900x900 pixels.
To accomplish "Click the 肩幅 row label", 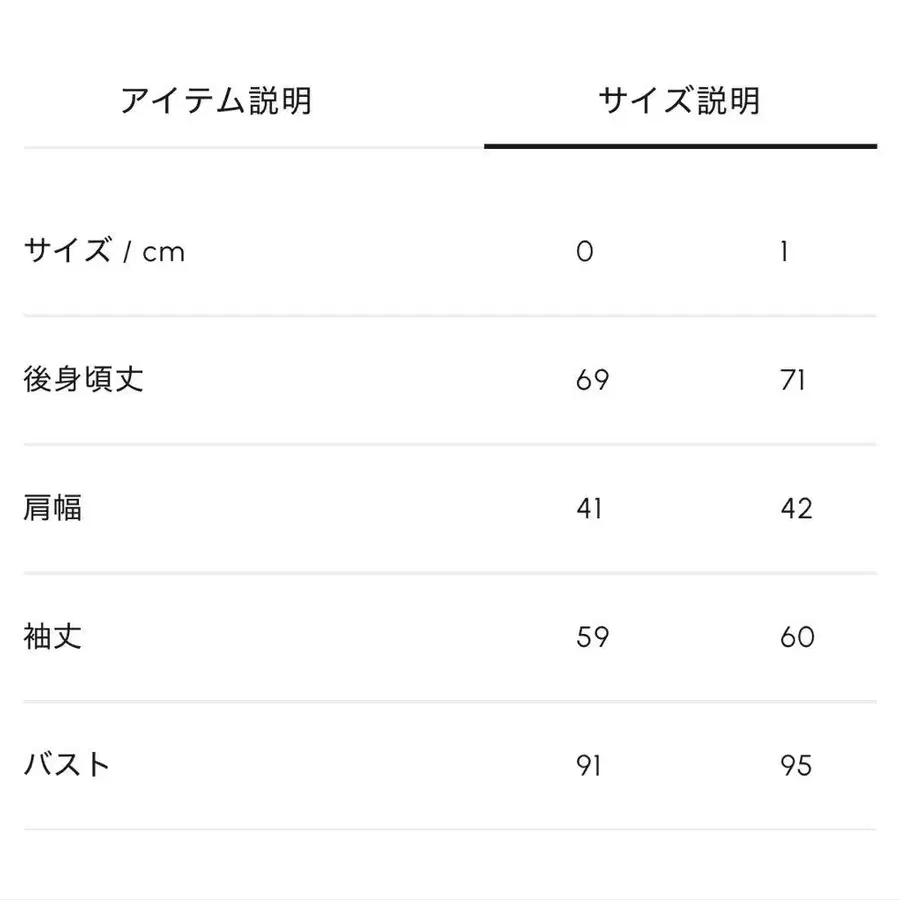I will tap(55, 508).
